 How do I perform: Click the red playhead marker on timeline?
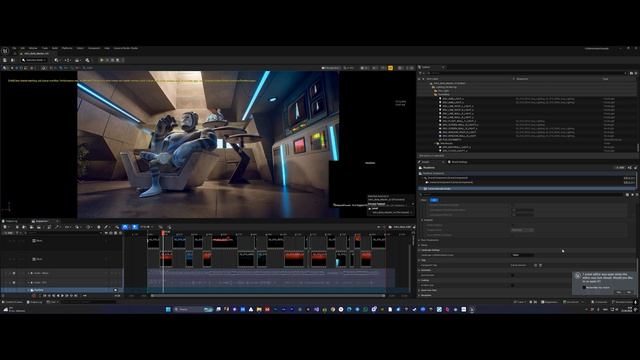click(x=164, y=233)
